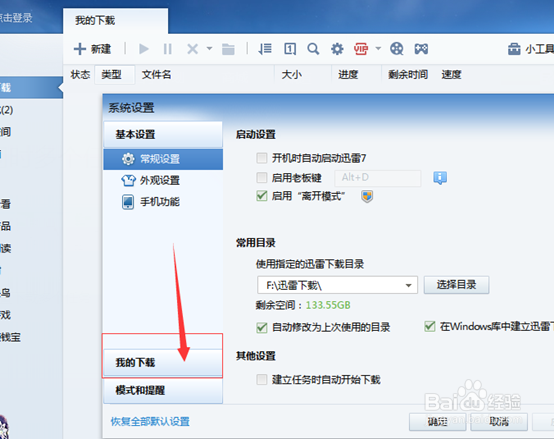The image size is (554, 439).
Task: Sort by the 类型 column header
Action: click(114, 75)
